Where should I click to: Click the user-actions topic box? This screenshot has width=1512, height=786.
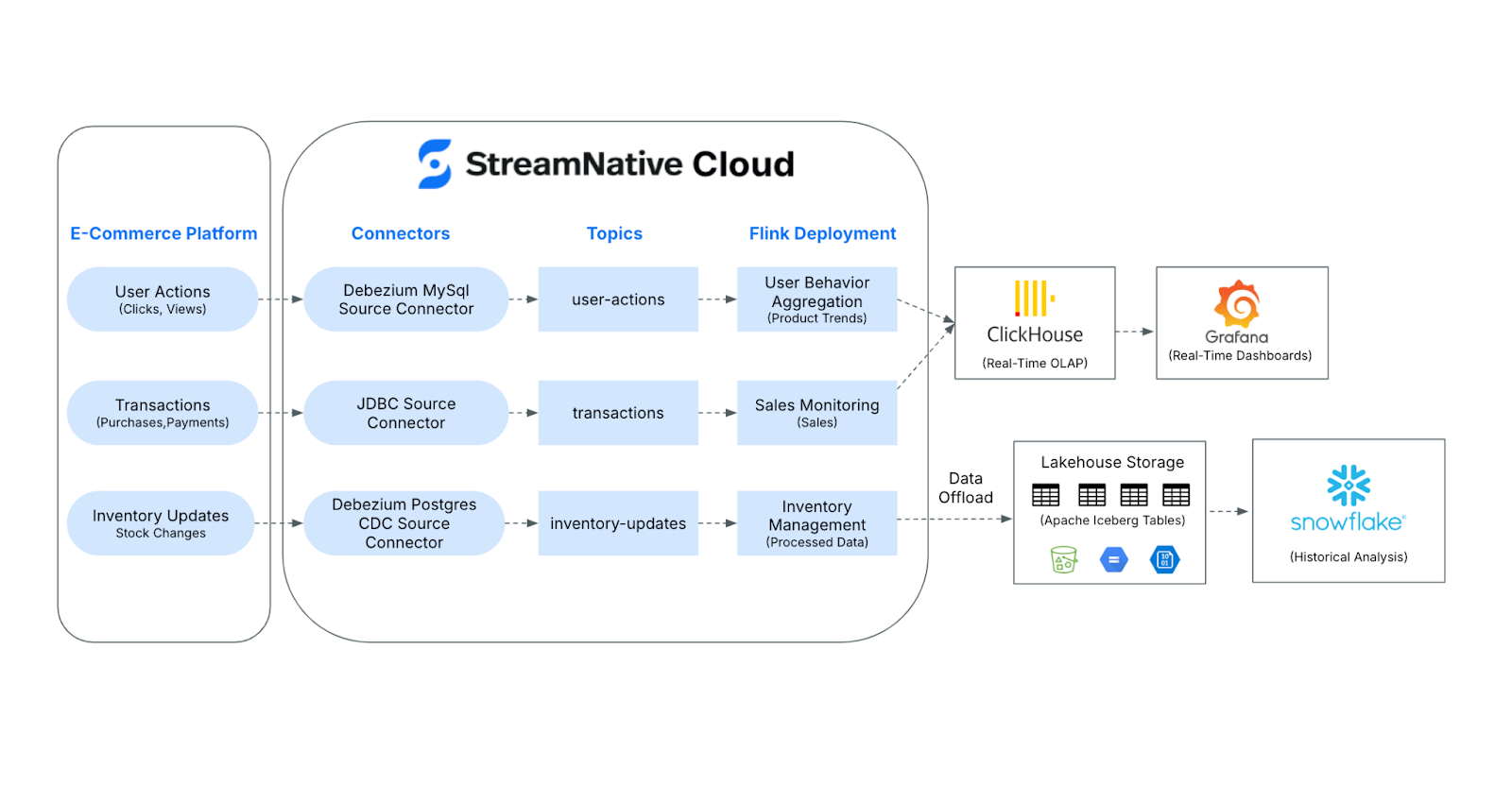coord(618,299)
